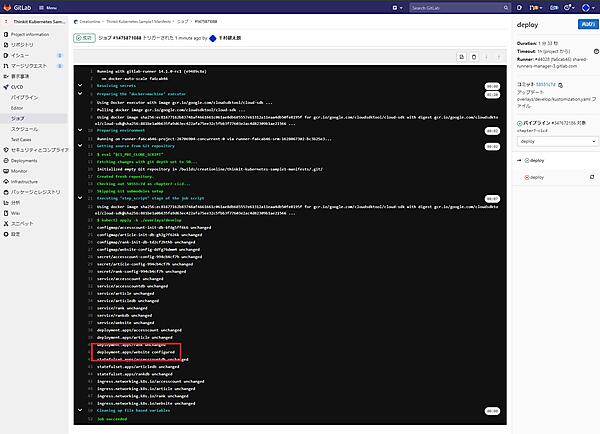
Task: Collapse the Executing step_script section
Action: [x=80, y=198]
